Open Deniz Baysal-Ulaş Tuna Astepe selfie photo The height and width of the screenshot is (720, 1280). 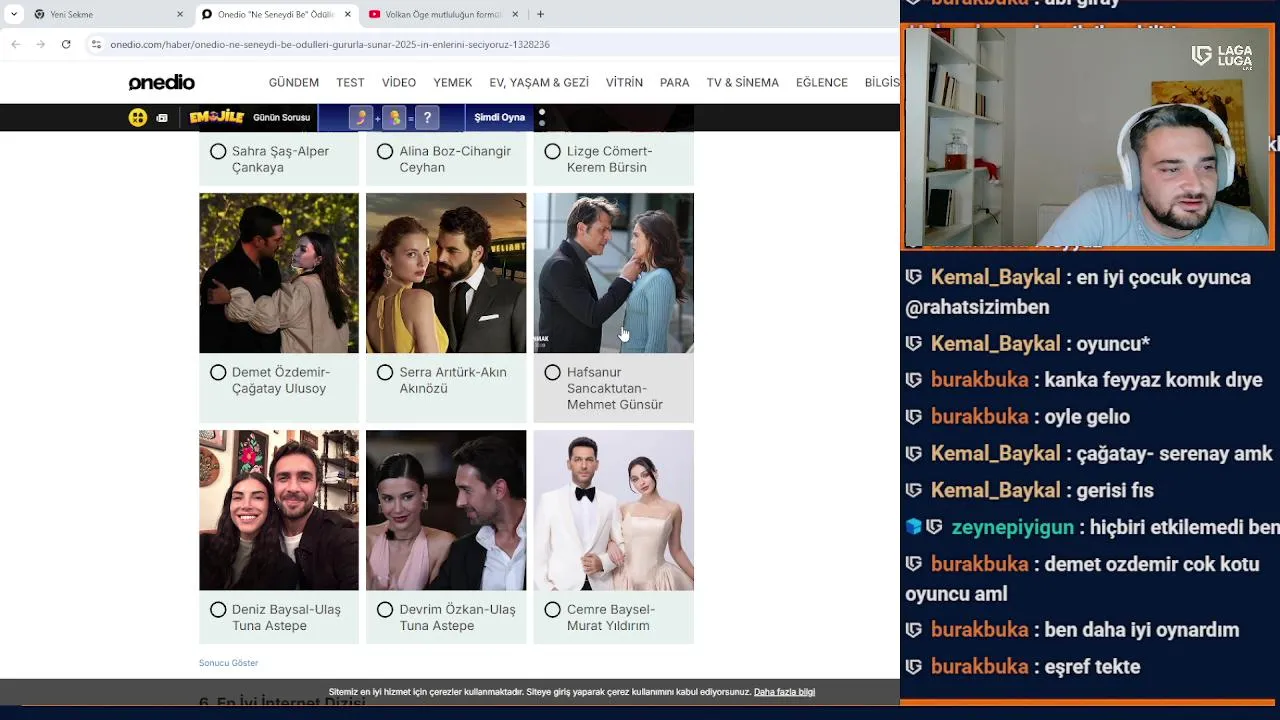279,510
